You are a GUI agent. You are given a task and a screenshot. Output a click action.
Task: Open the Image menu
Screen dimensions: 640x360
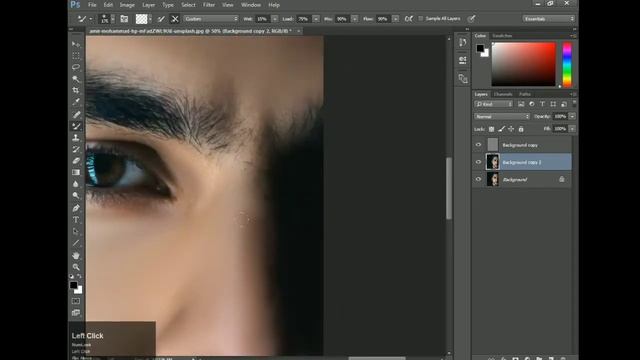click(127, 5)
